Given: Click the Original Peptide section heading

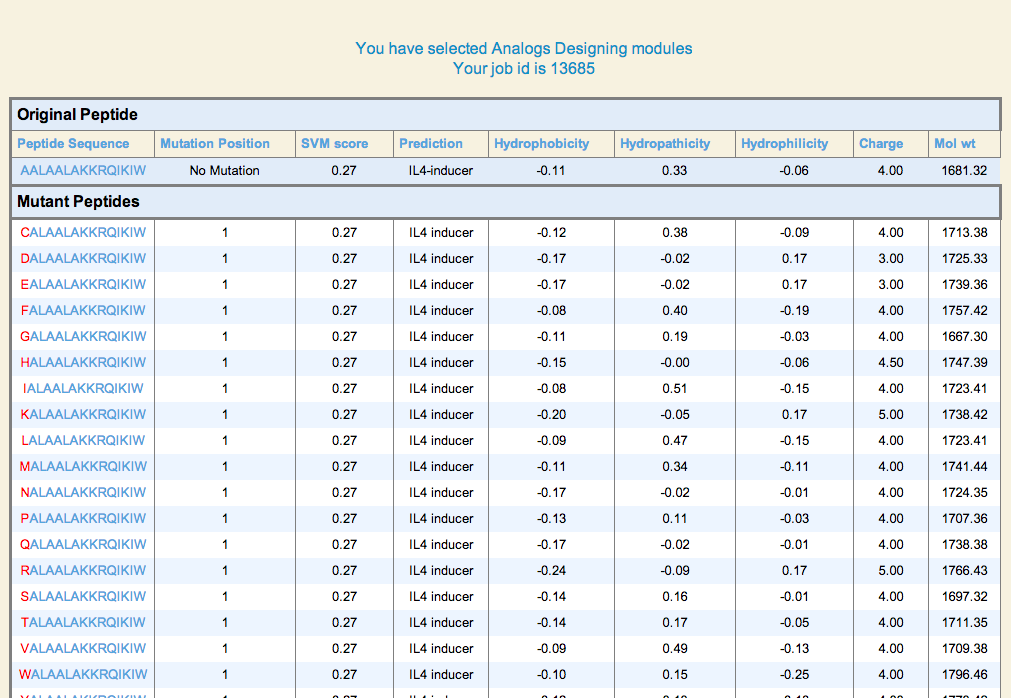Looking at the screenshot, I should pyautogui.click(x=77, y=114).
